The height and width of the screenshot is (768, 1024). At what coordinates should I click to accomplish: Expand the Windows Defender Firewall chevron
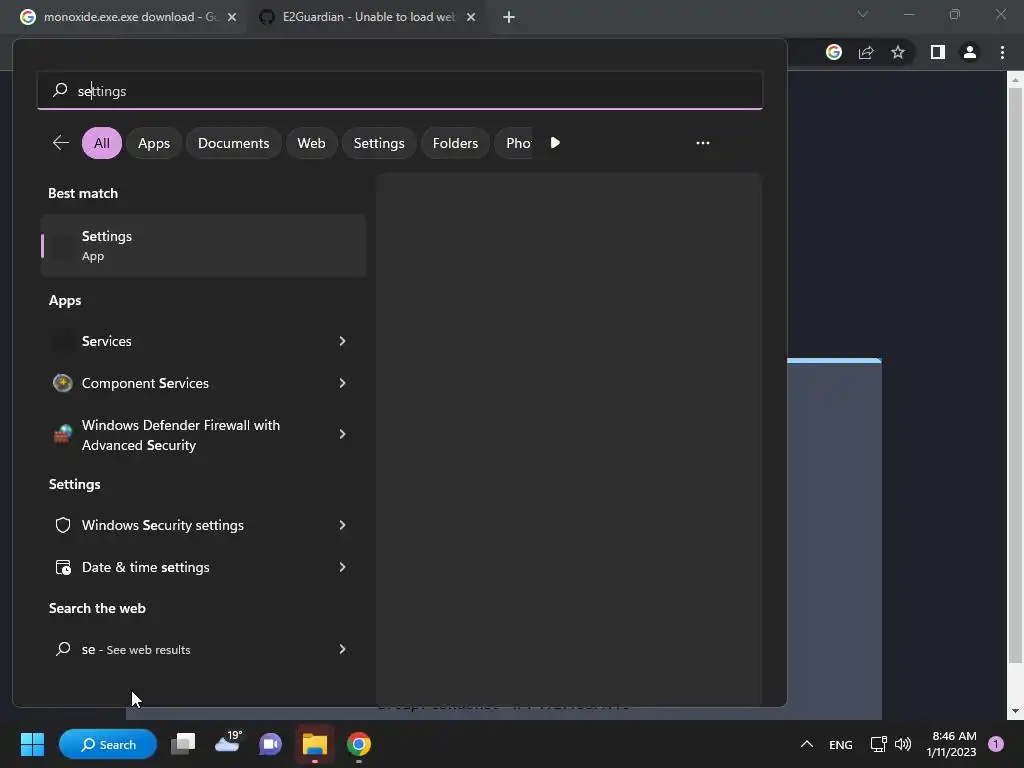(x=342, y=434)
